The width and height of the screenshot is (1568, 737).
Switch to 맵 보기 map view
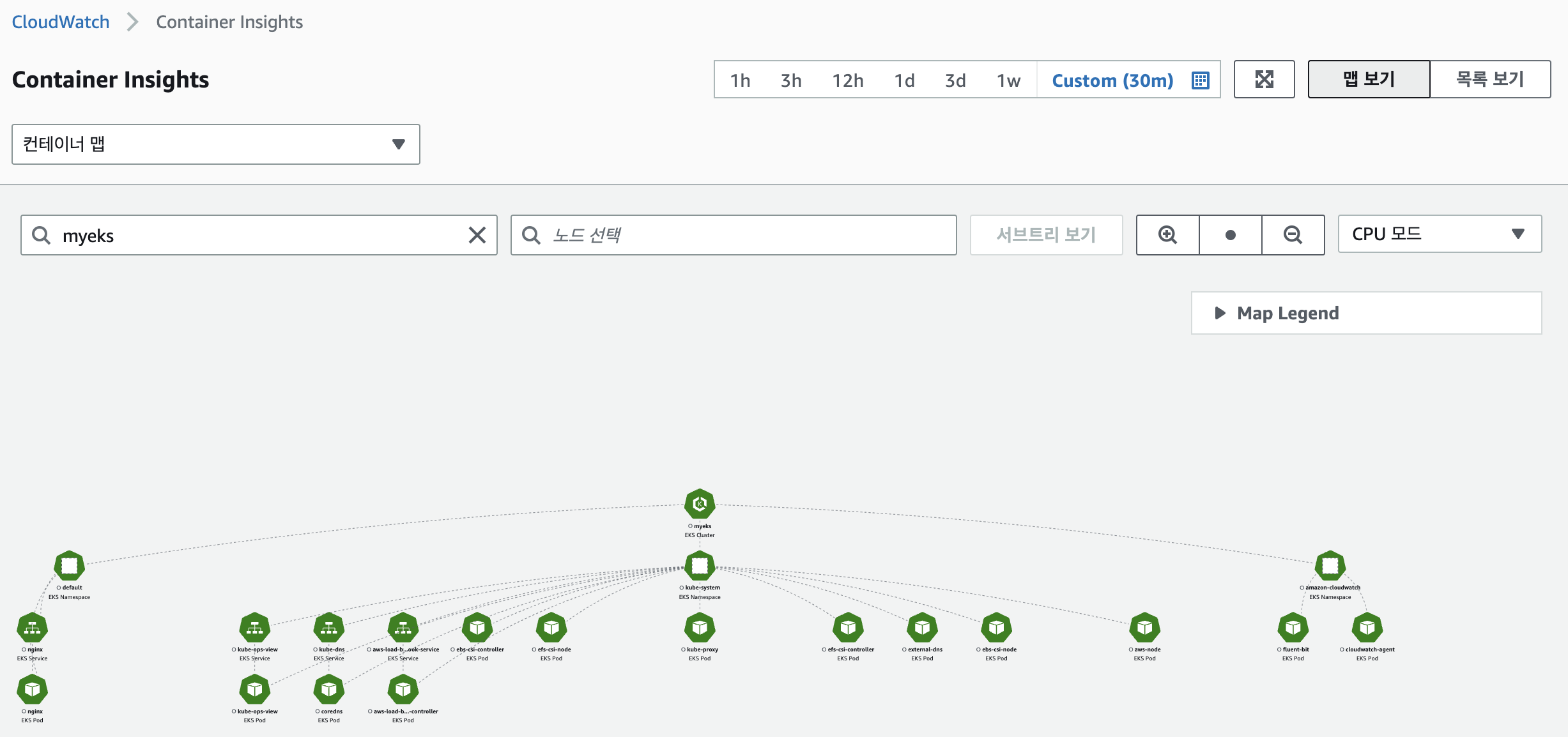click(x=1369, y=79)
